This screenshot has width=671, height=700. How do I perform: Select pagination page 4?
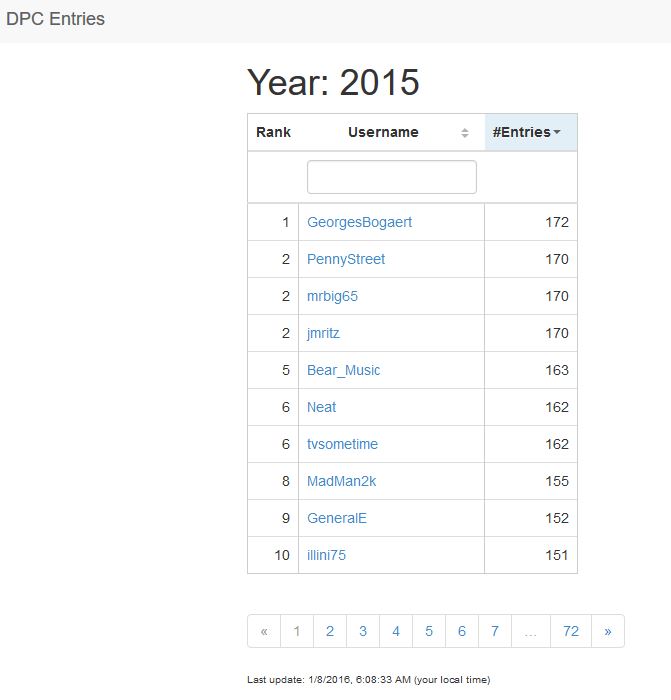pyautogui.click(x=396, y=631)
